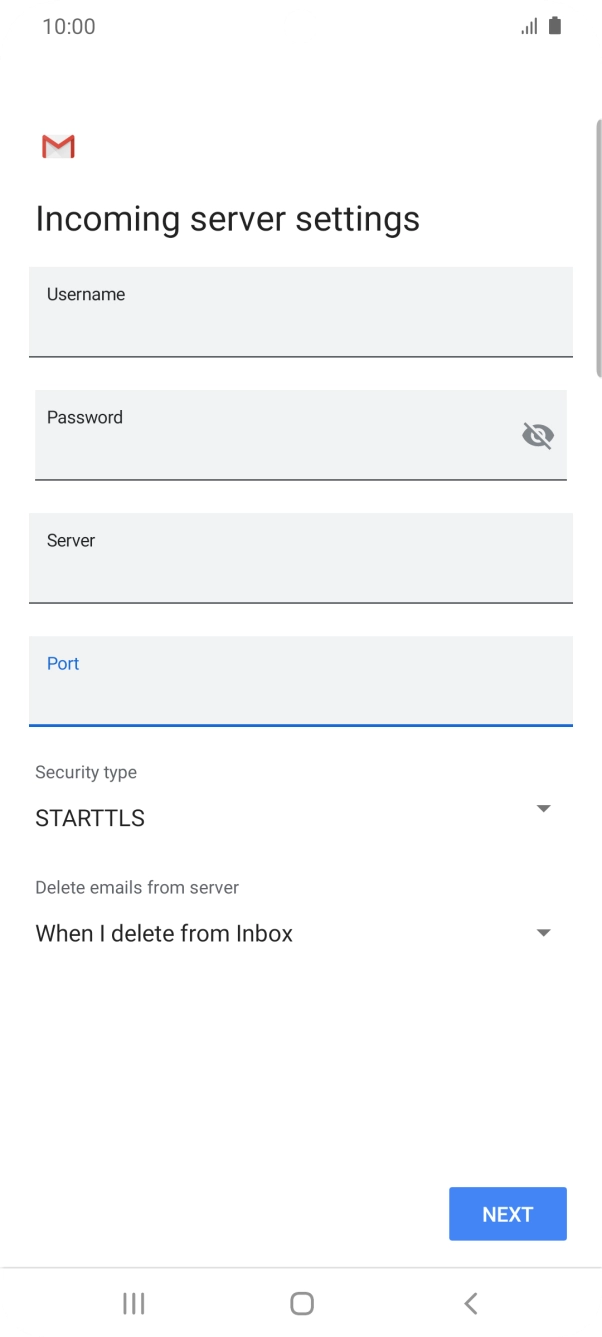
Task: Reveal the typed password characters
Action: 538,435
